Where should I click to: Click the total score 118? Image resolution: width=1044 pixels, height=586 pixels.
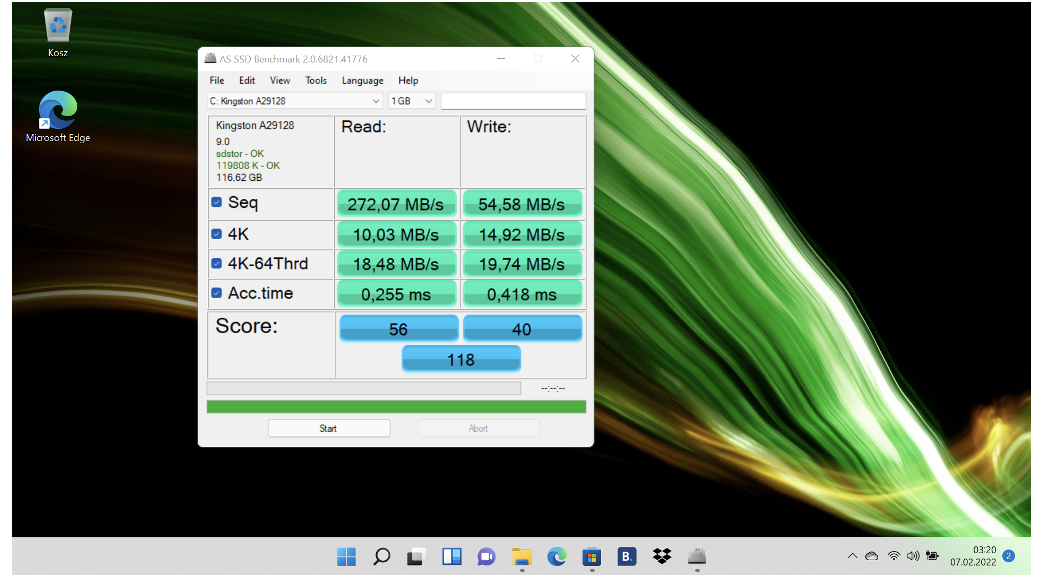tap(461, 360)
